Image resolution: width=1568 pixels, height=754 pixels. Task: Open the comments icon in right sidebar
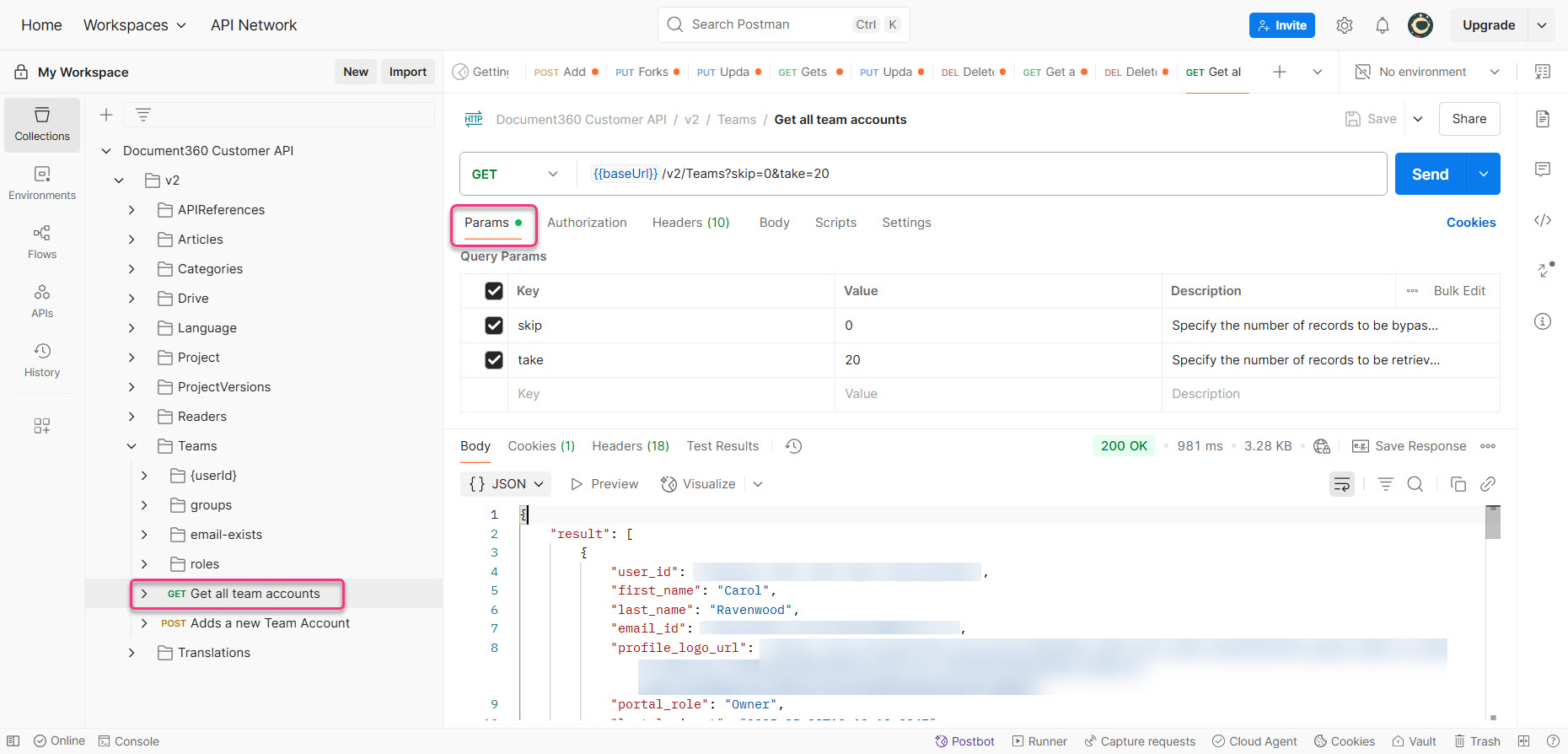[1543, 170]
